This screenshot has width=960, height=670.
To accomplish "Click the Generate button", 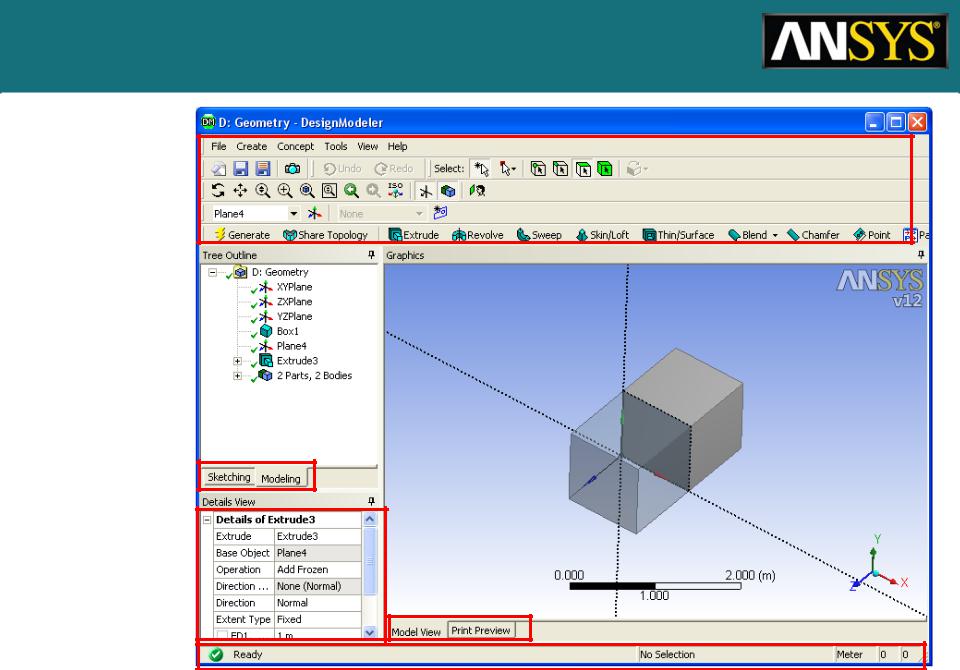I will click(x=242, y=235).
